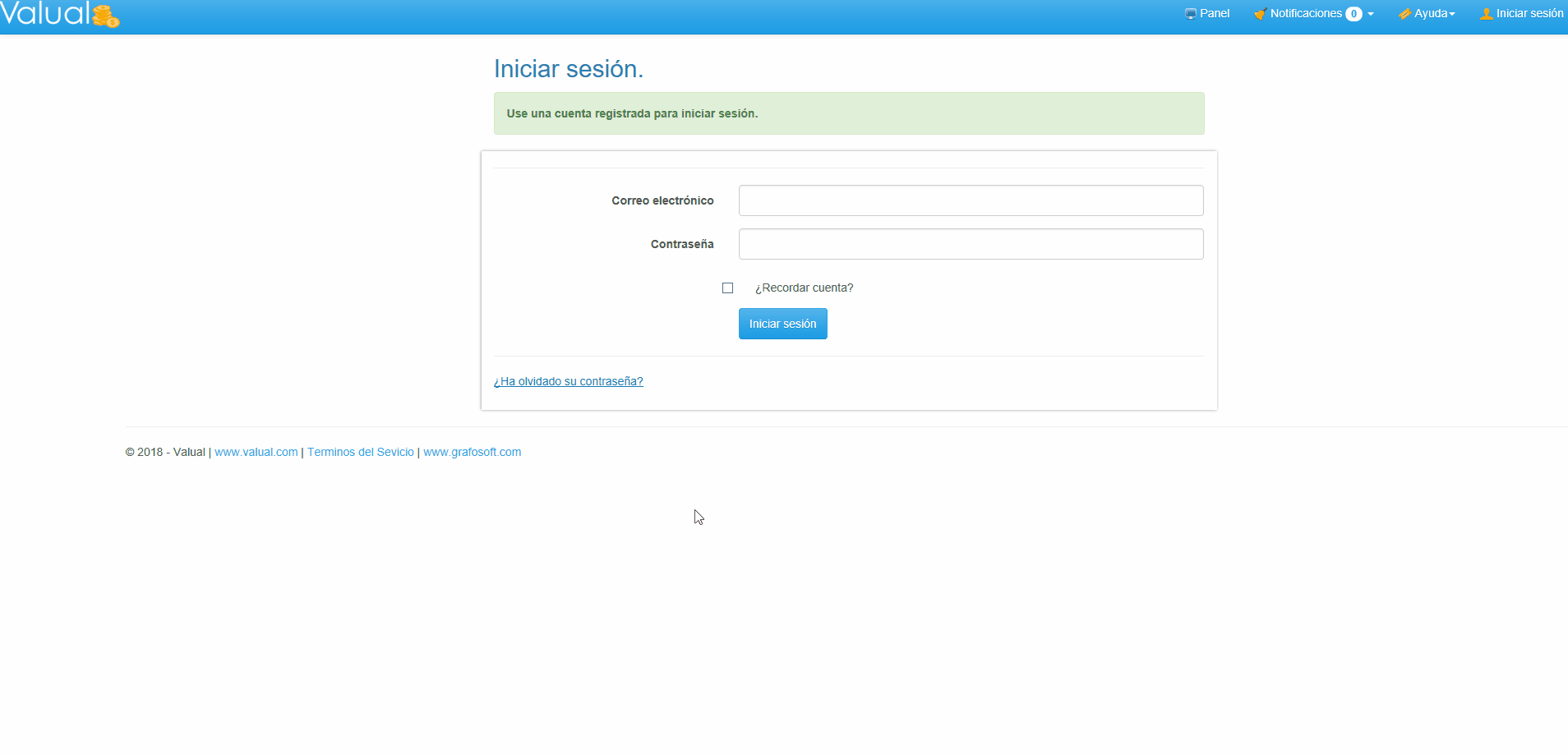The image size is (1568, 755).
Task: Click the notification count badge showing 0
Action: pyautogui.click(x=1354, y=14)
